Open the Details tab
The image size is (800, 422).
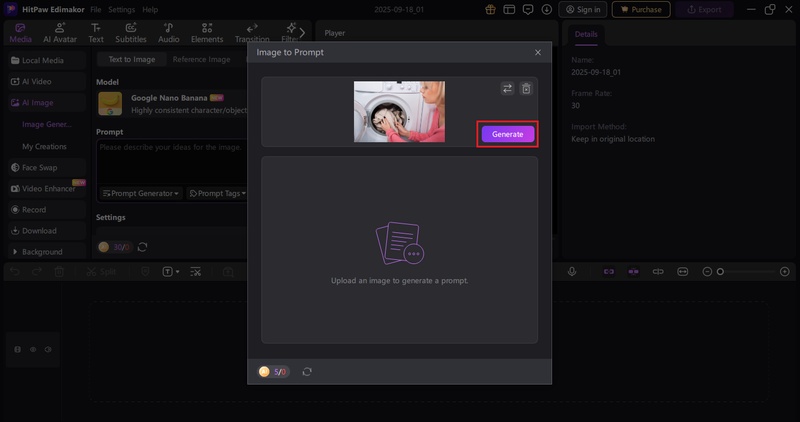(x=586, y=34)
